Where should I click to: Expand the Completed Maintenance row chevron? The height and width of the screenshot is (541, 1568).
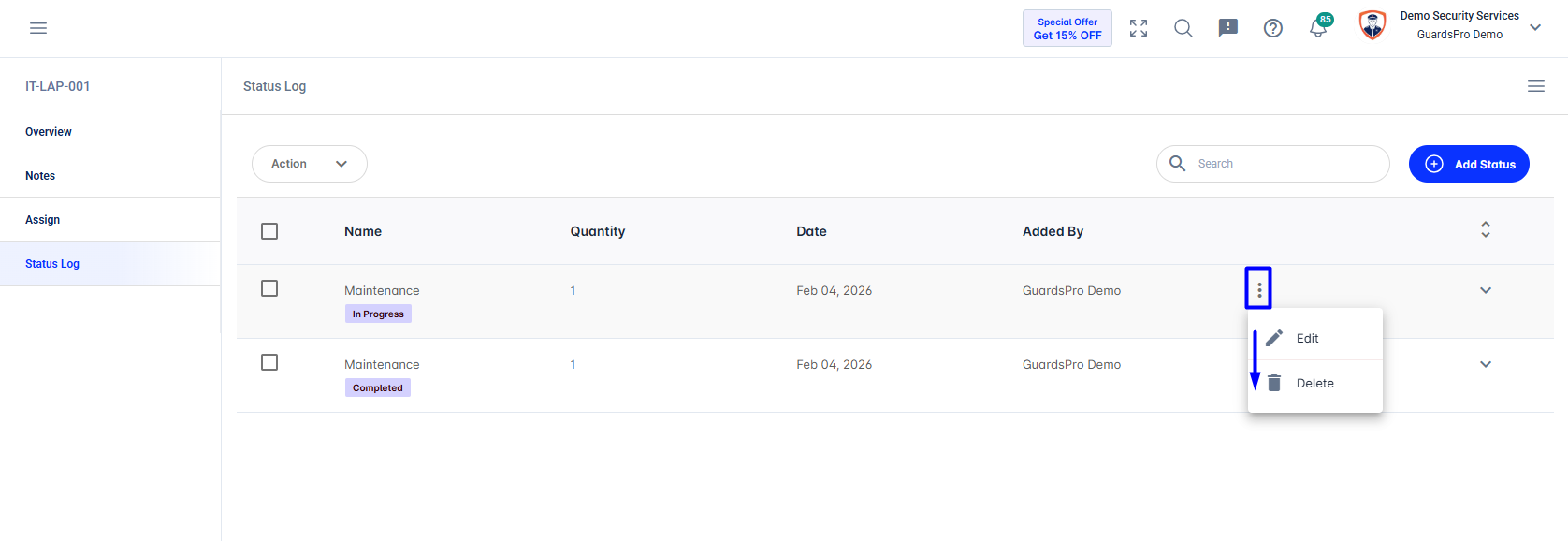1486,364
